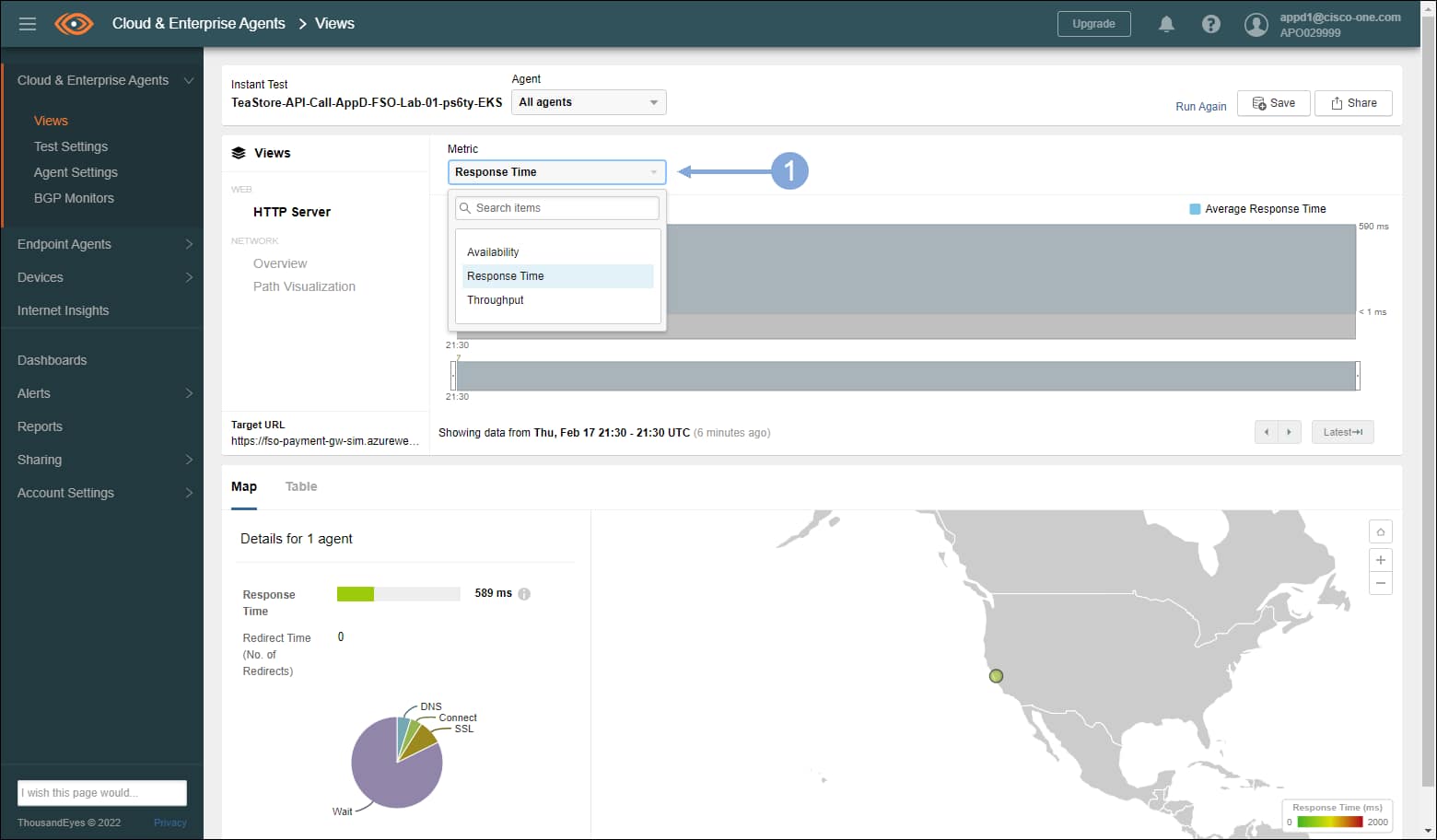
Task: Click the response time info icon
Action: pyautogui.click(x=524, y=594)
